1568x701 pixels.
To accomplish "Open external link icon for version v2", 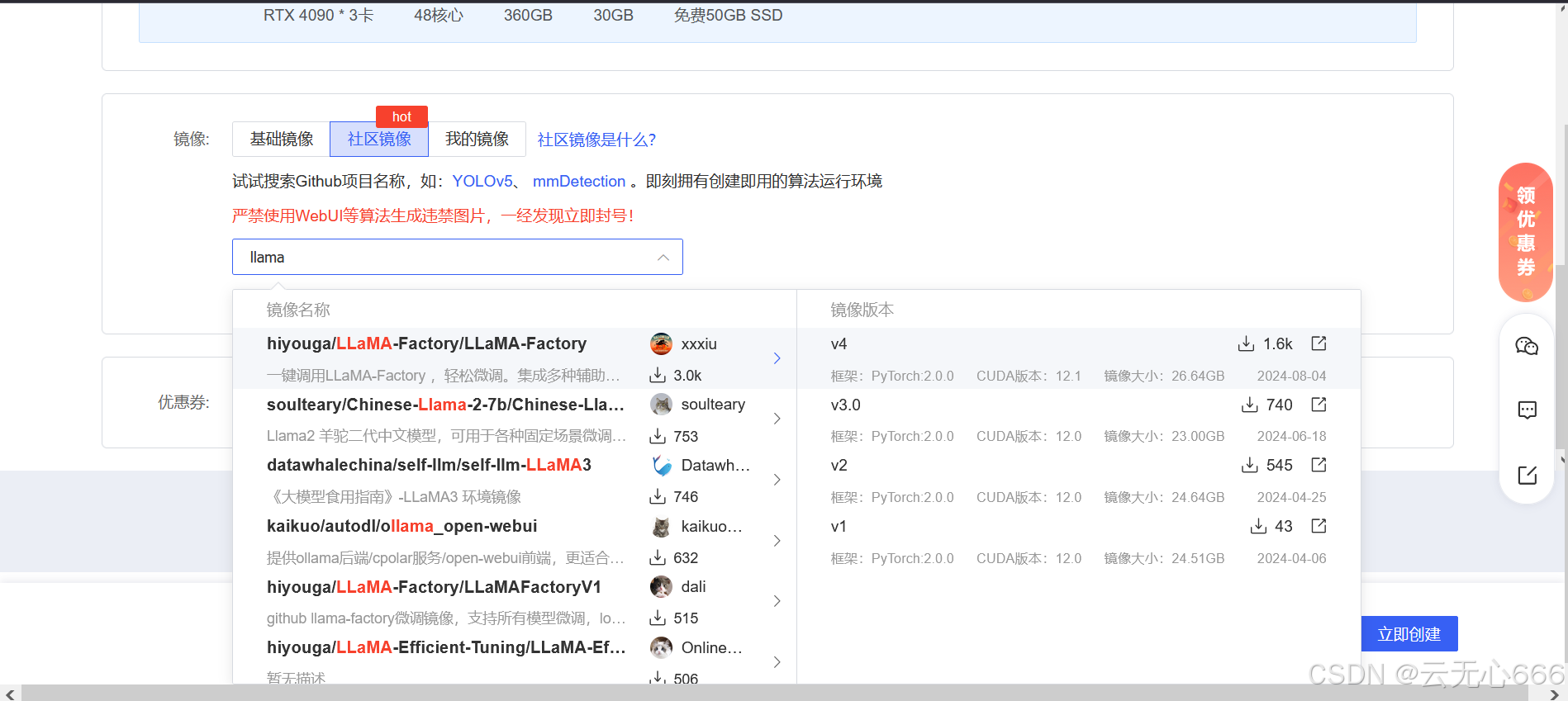I will point(1319,465).
